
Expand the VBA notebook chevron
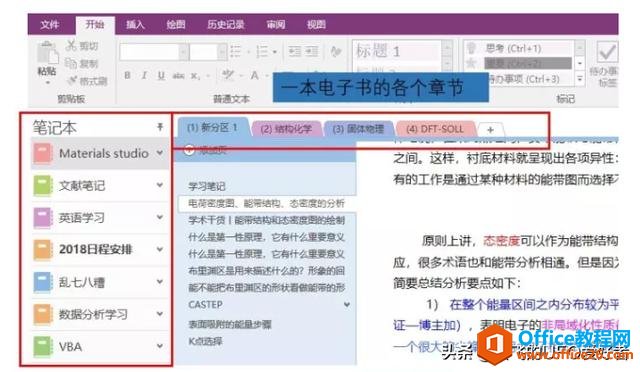click(x=160, y=346)
